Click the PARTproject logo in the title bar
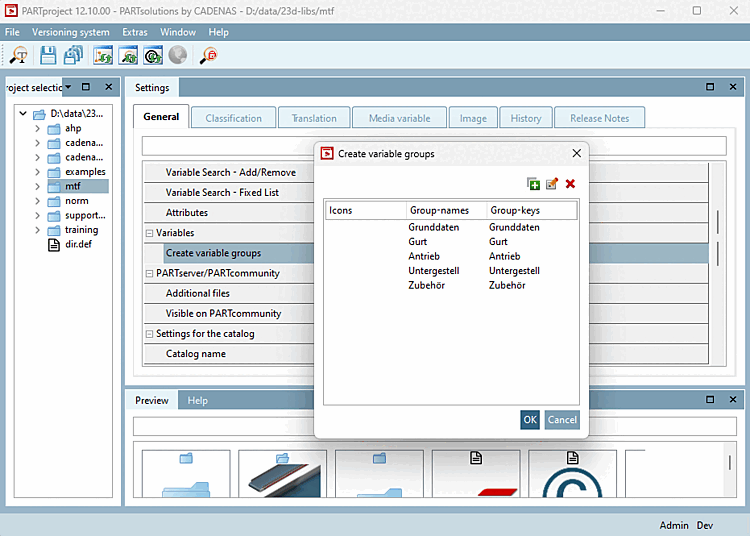 [11, 11]
